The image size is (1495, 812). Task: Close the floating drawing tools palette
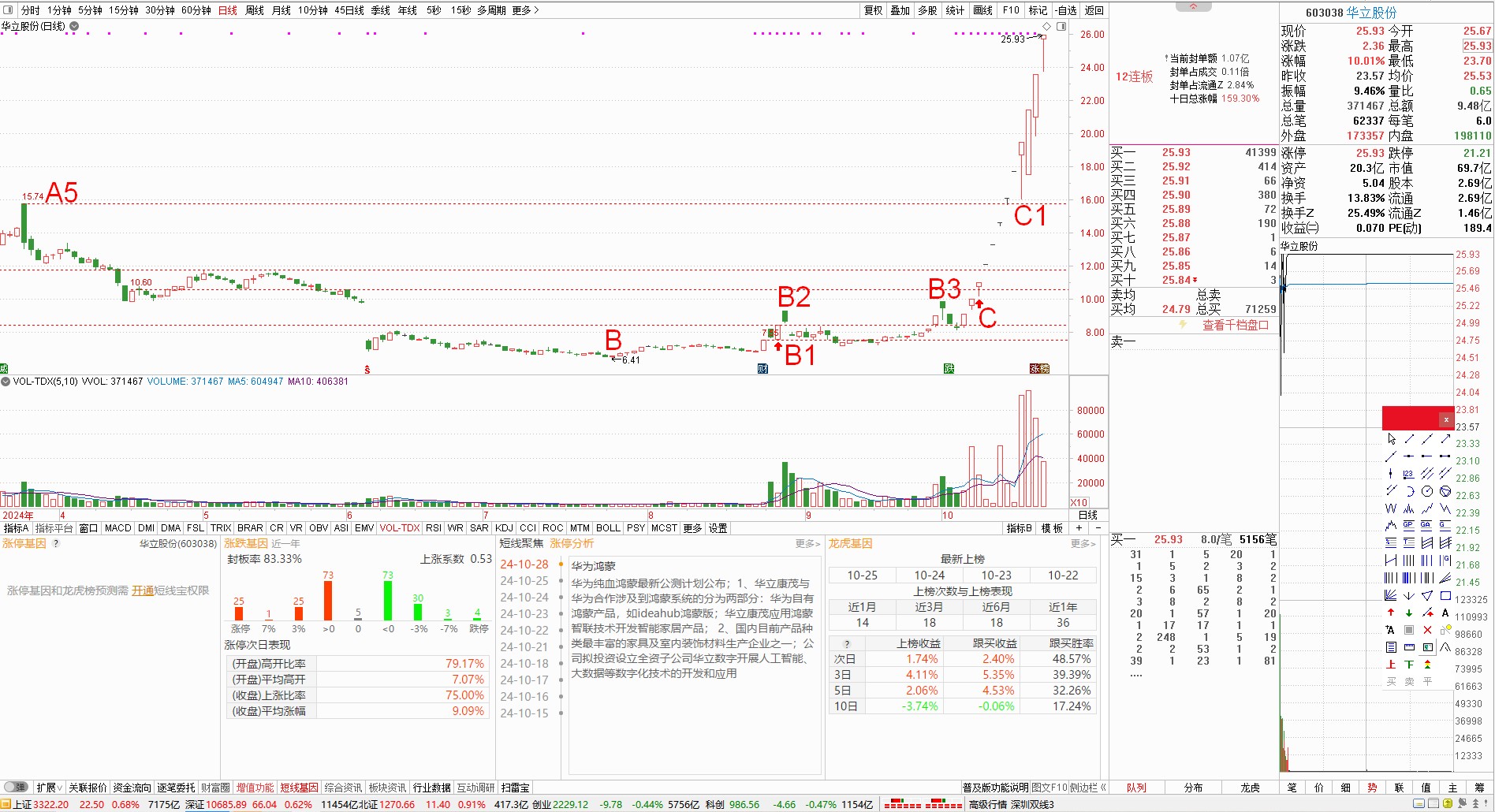tap(1446, 419)
